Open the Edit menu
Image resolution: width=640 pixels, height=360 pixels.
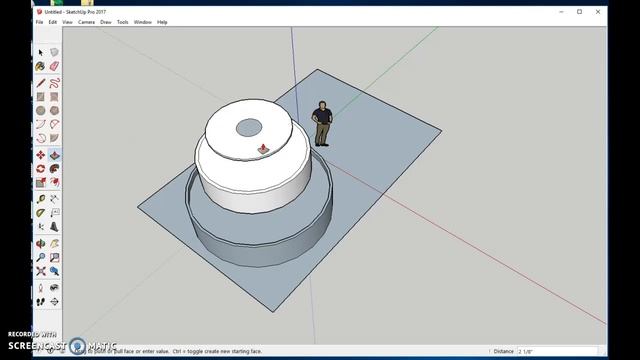(x=53, y=22)
